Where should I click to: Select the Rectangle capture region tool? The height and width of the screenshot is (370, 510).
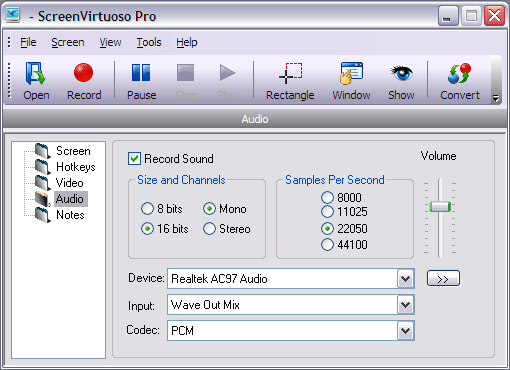(290, 73)
